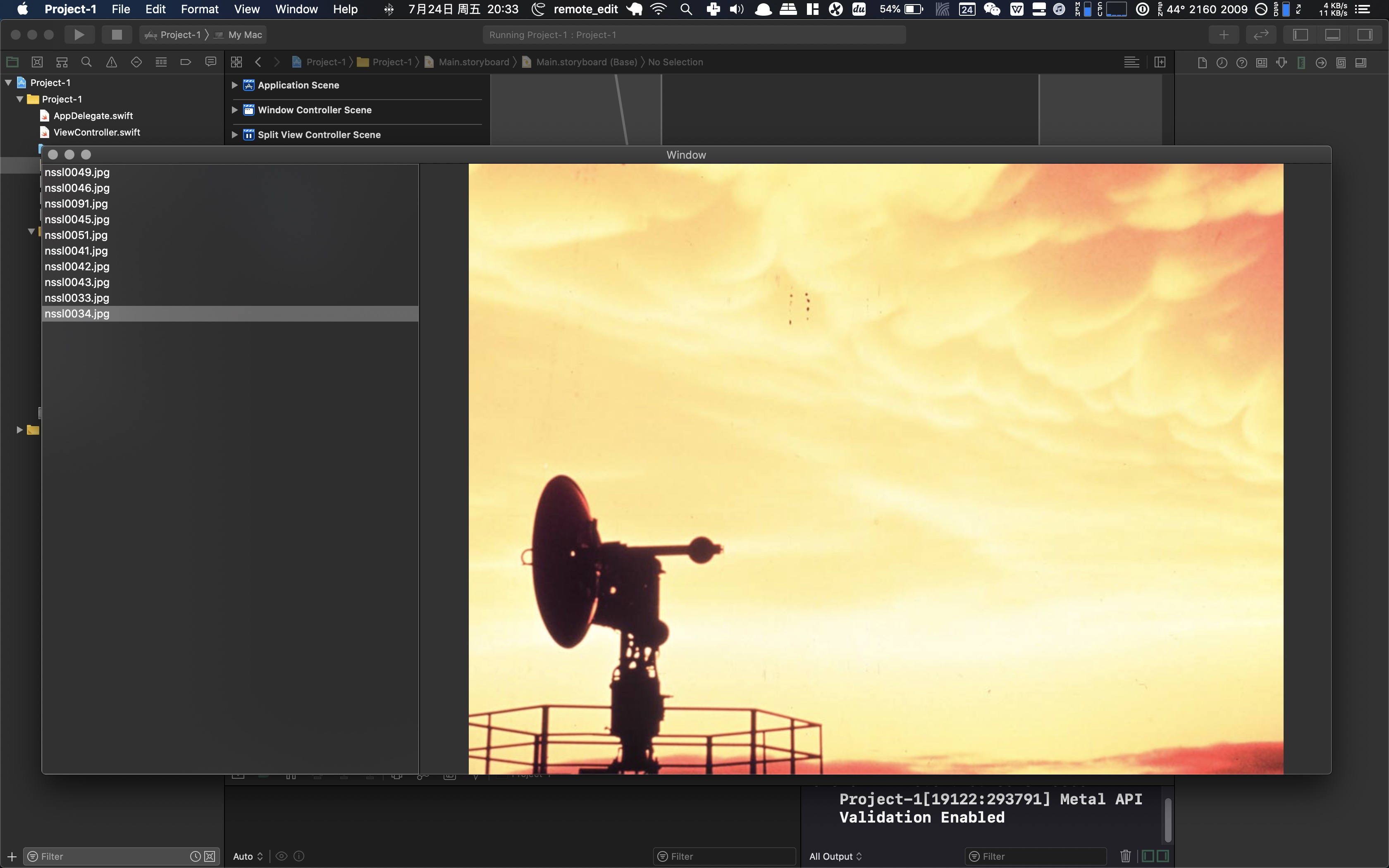Viewport: 1389px width, 868px height.
Task: Open the Quick Help inspector question mark icon
Action: pos(1242,62)
